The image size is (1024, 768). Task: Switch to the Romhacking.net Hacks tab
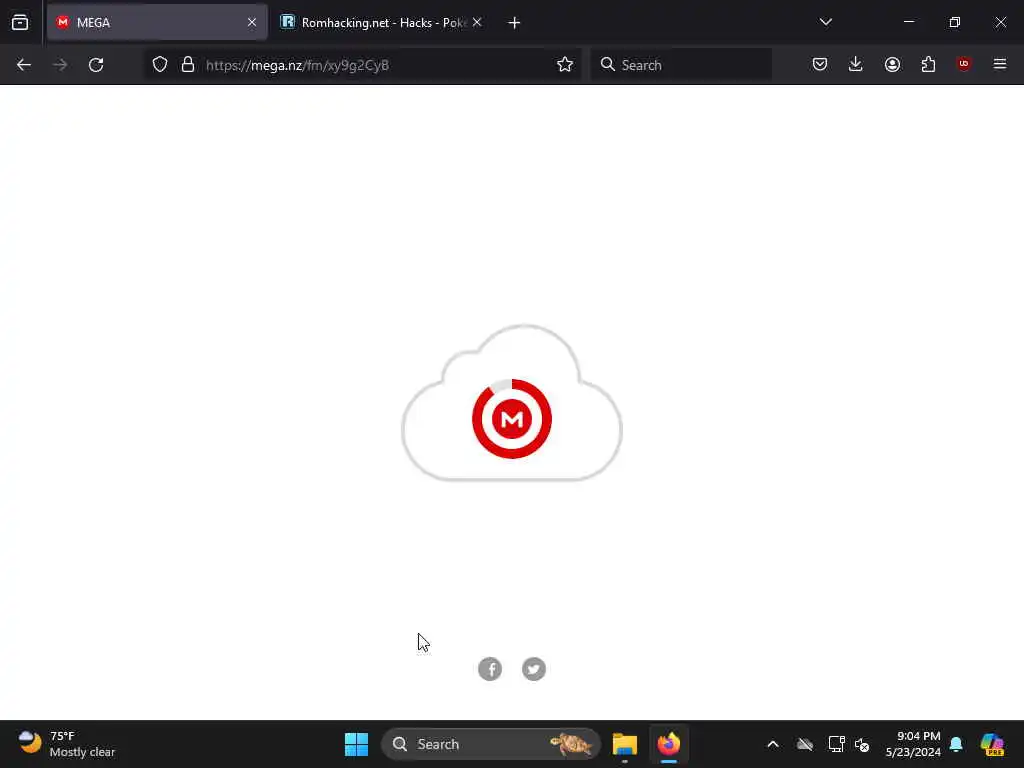pos(382,22)
